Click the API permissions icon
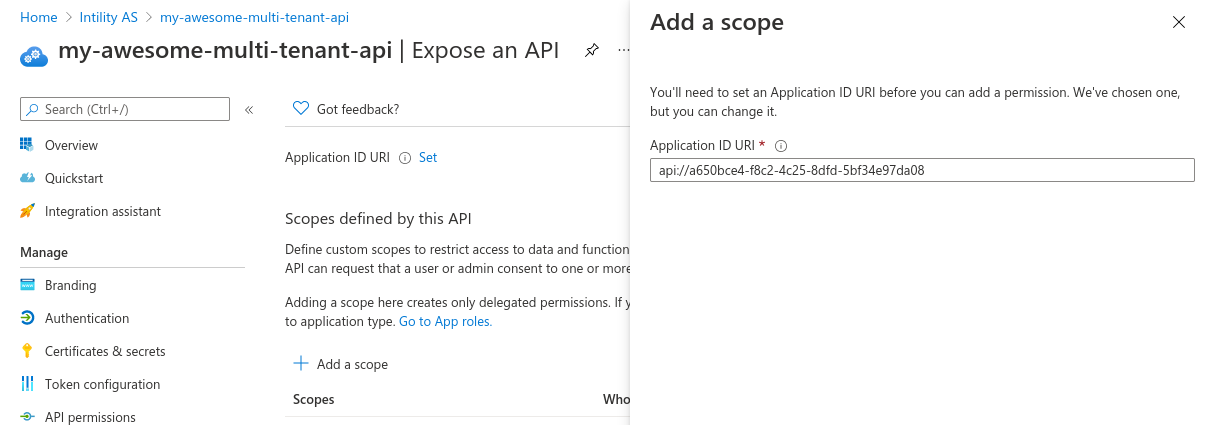 coord(27,417)
